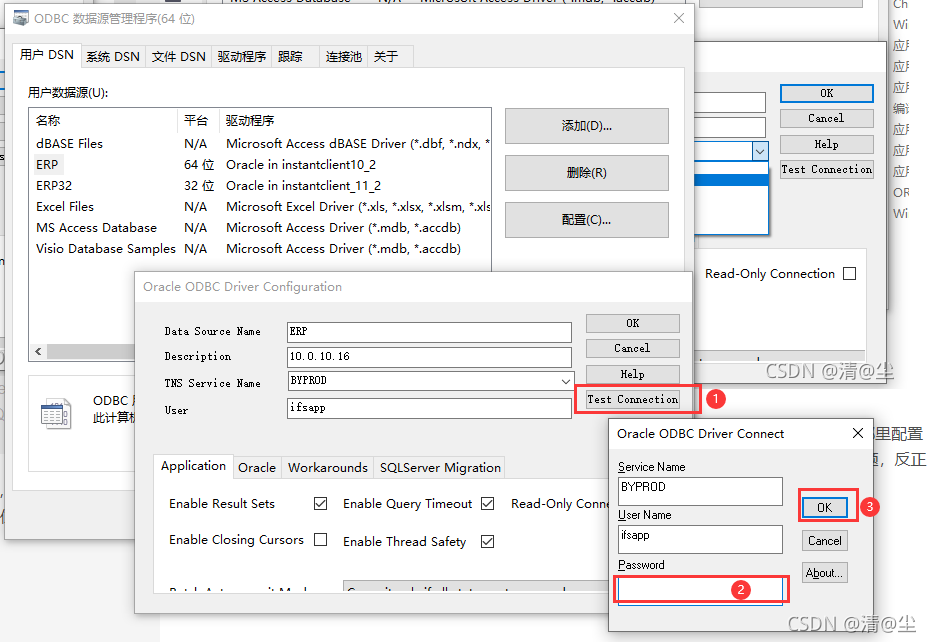This screenshot has width=931, height=642.
Task: Switch to the 用户 DSN tab
Action: click(47, 55)
